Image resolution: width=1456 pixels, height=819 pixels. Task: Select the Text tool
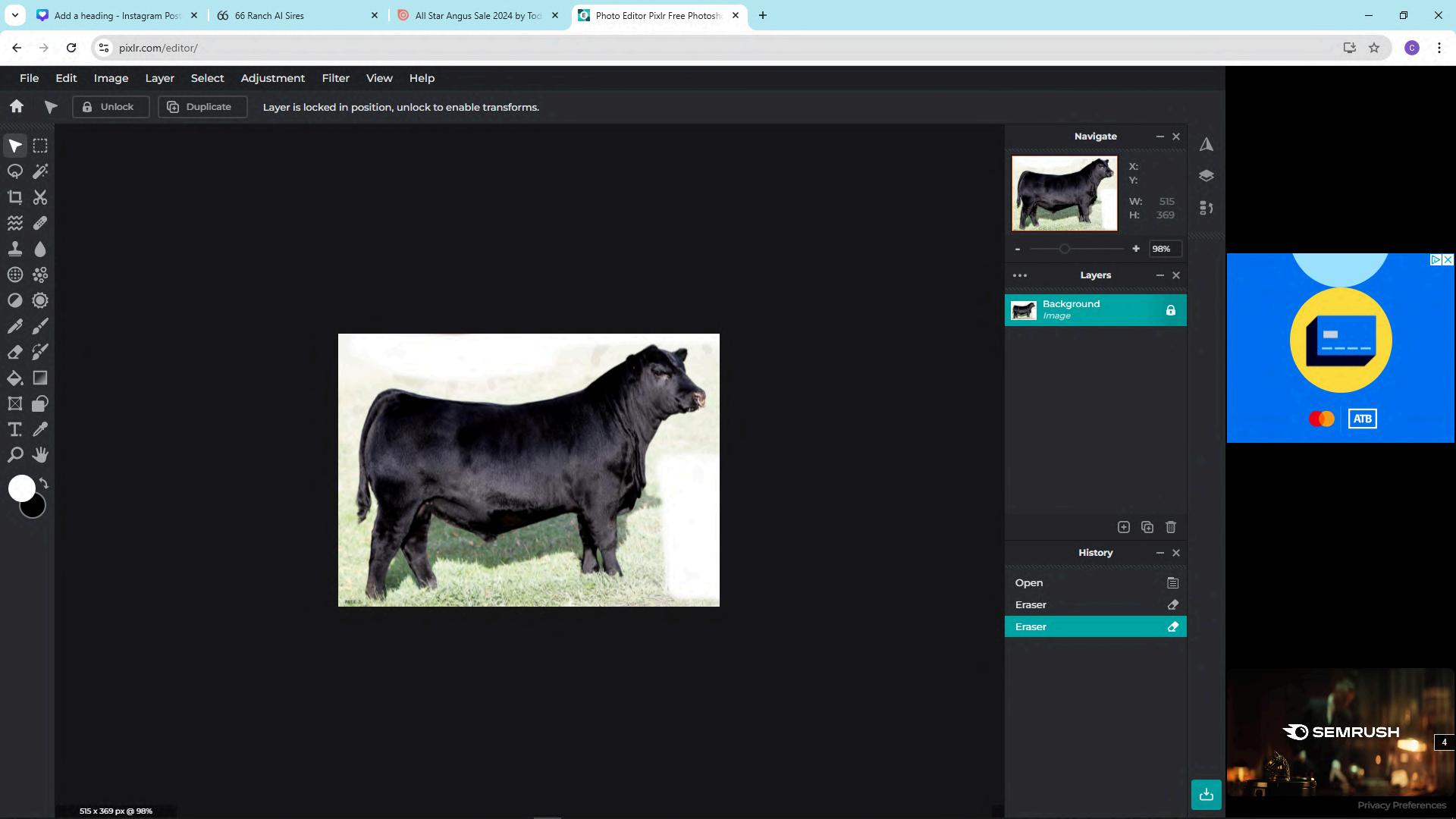(15, 430)
